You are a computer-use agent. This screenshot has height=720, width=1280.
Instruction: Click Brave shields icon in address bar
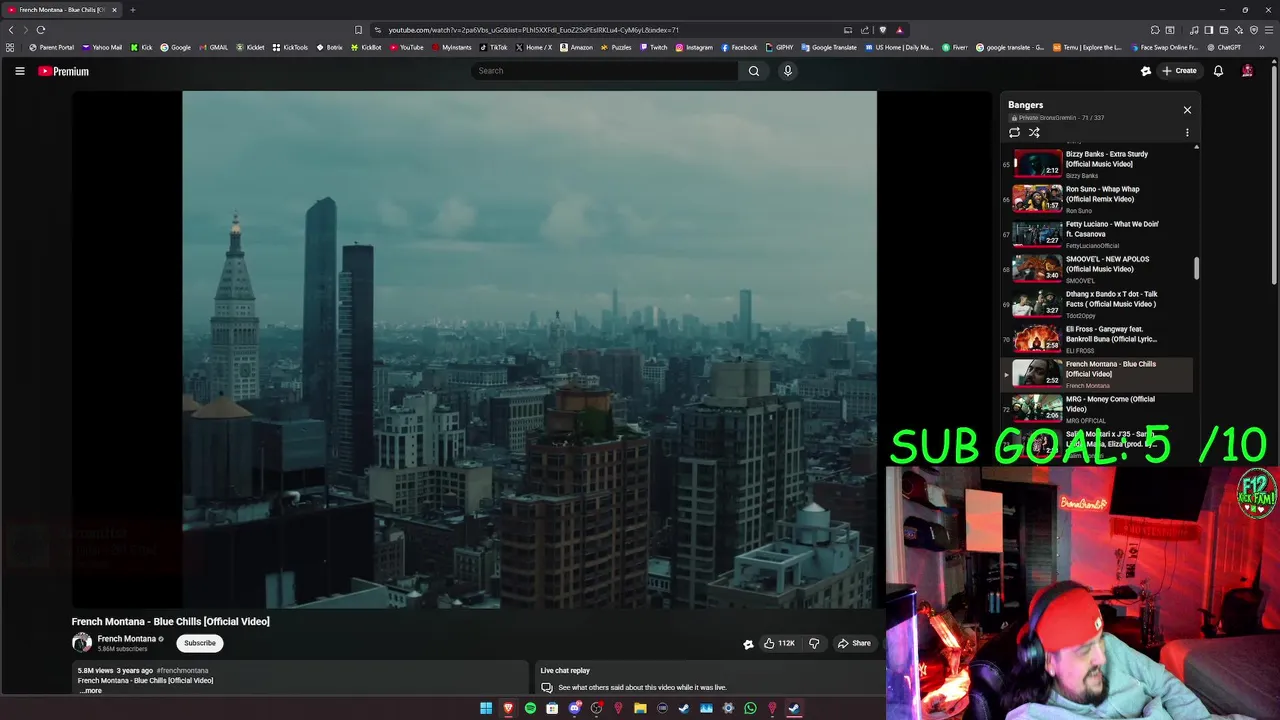[882, 30]
